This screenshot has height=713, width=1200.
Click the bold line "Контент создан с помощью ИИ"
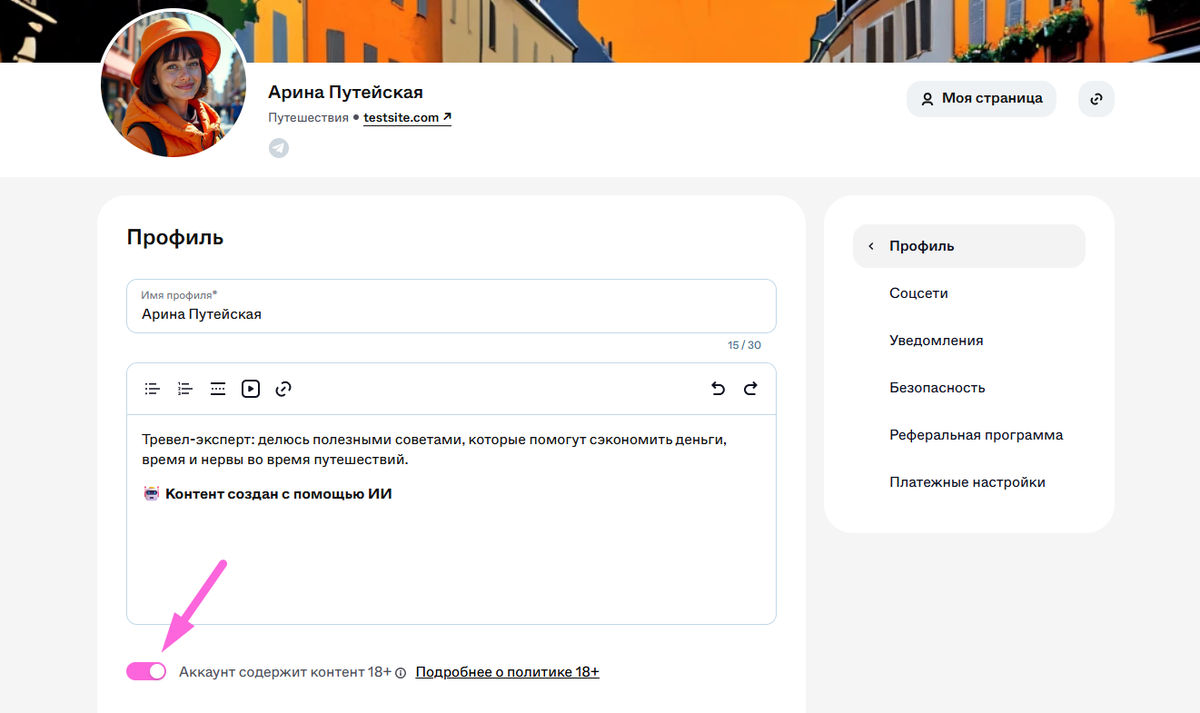click(x=278, y=493)
